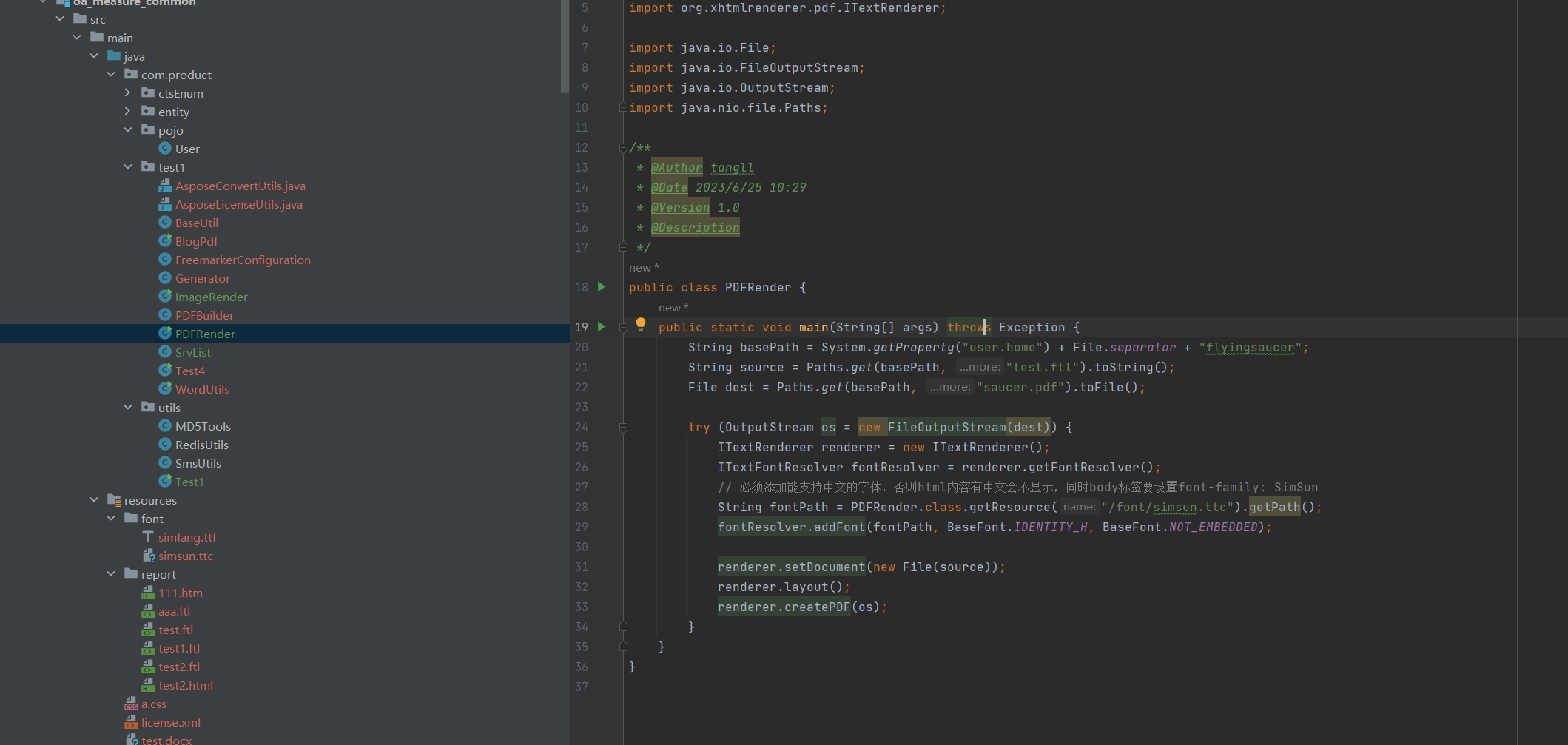Select the Test1 class icon

point(165,482)
